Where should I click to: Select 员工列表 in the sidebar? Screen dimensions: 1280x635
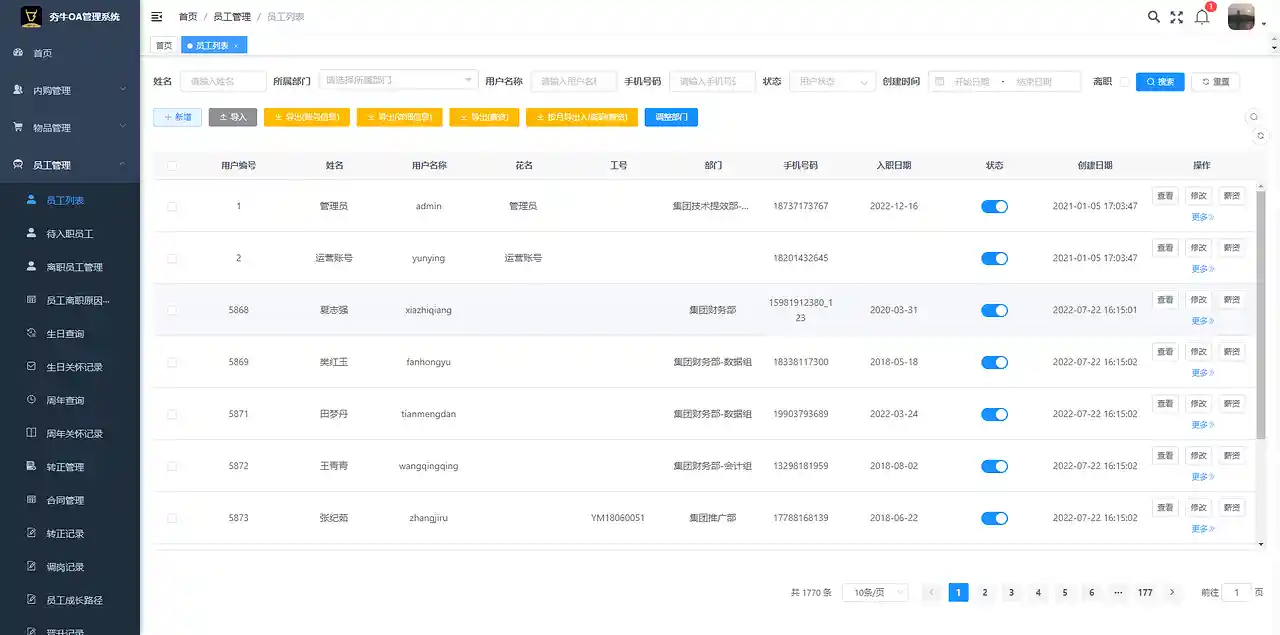pyautogui.click(x=70, y=200)
